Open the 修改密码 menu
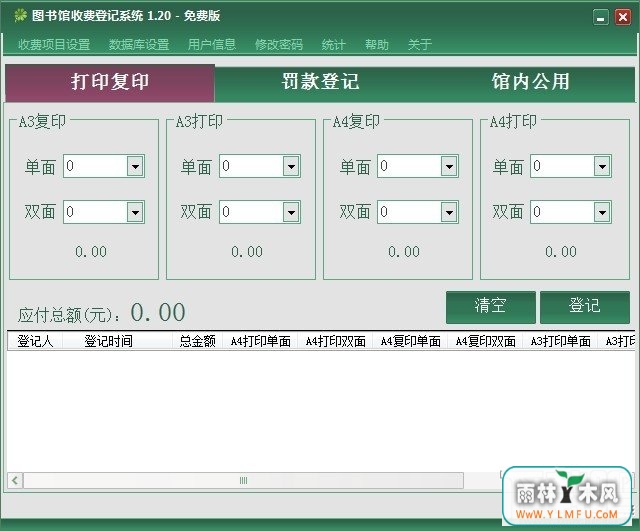 [279, 44]
